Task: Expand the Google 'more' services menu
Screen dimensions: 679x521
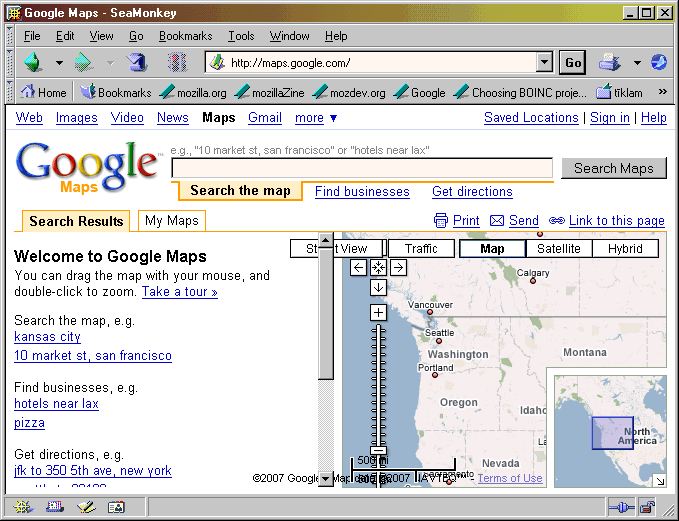Action: click(315, 117)
